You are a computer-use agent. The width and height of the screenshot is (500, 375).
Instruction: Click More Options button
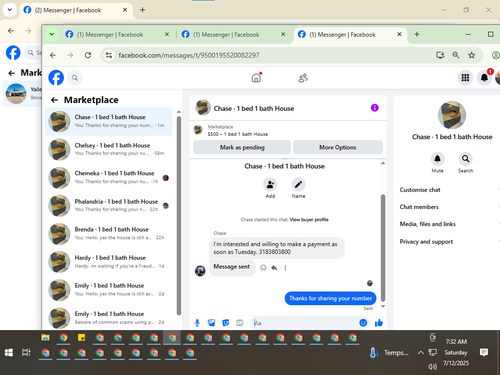point(338,147)
